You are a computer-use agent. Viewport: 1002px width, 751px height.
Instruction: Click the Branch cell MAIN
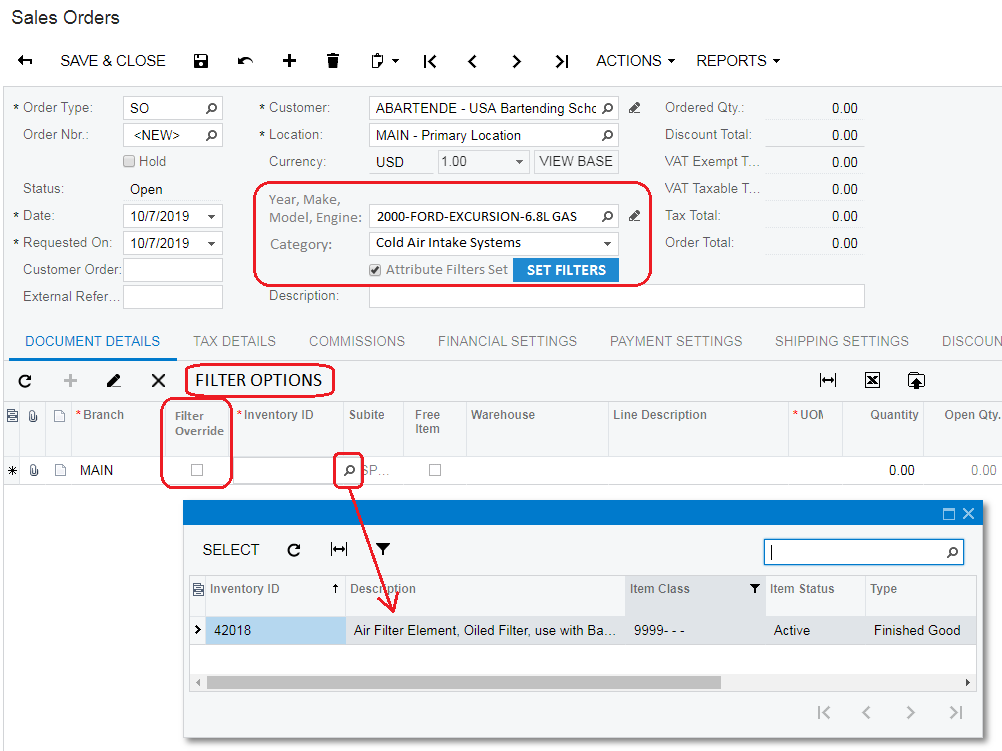[x=96, y=470]
